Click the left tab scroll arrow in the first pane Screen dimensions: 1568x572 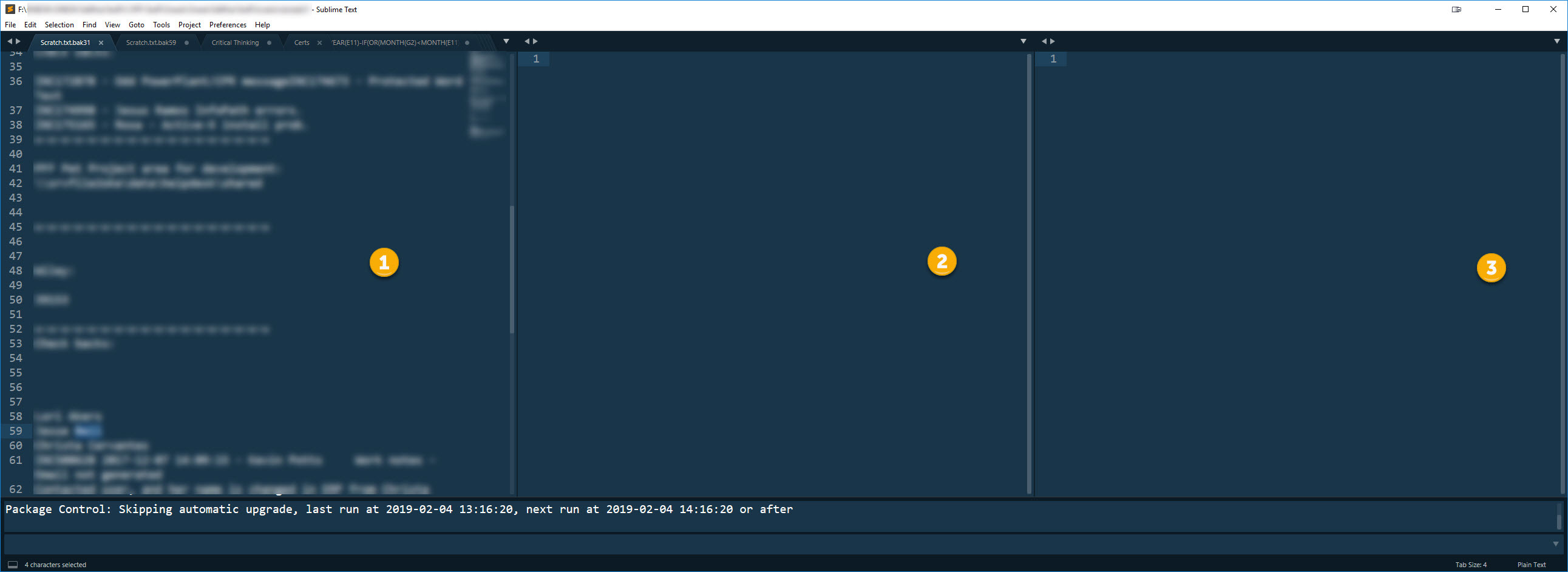tap(10, 41)
